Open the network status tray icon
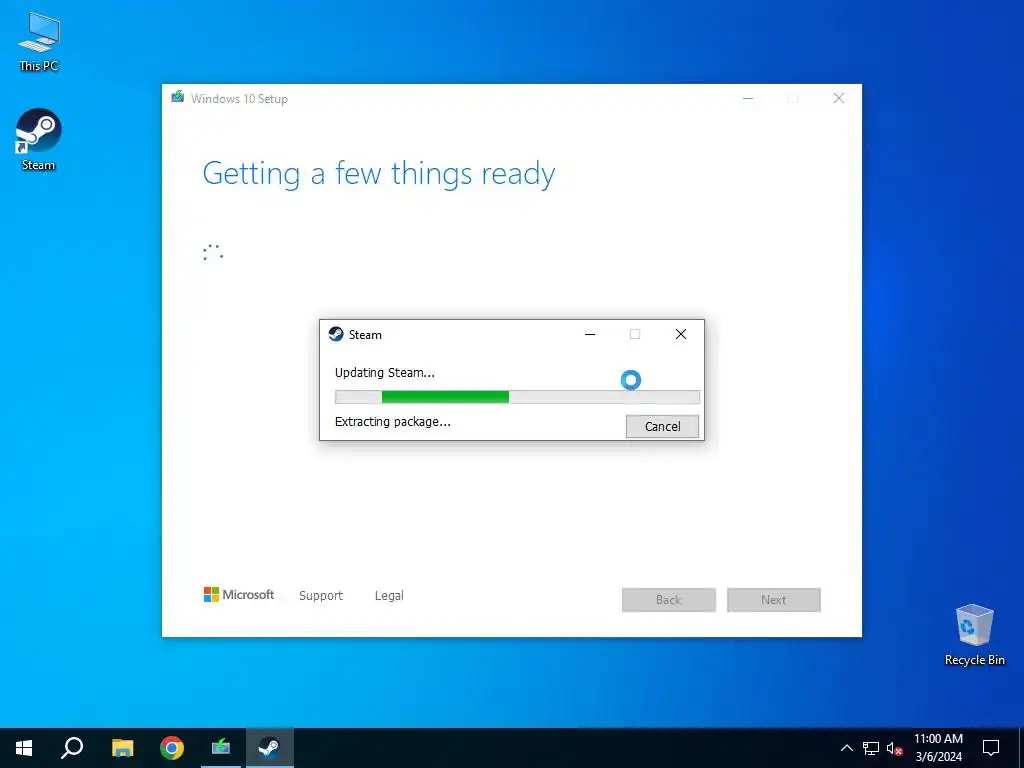This screenshot has height=768, width=1024. (x=871, y=748)
